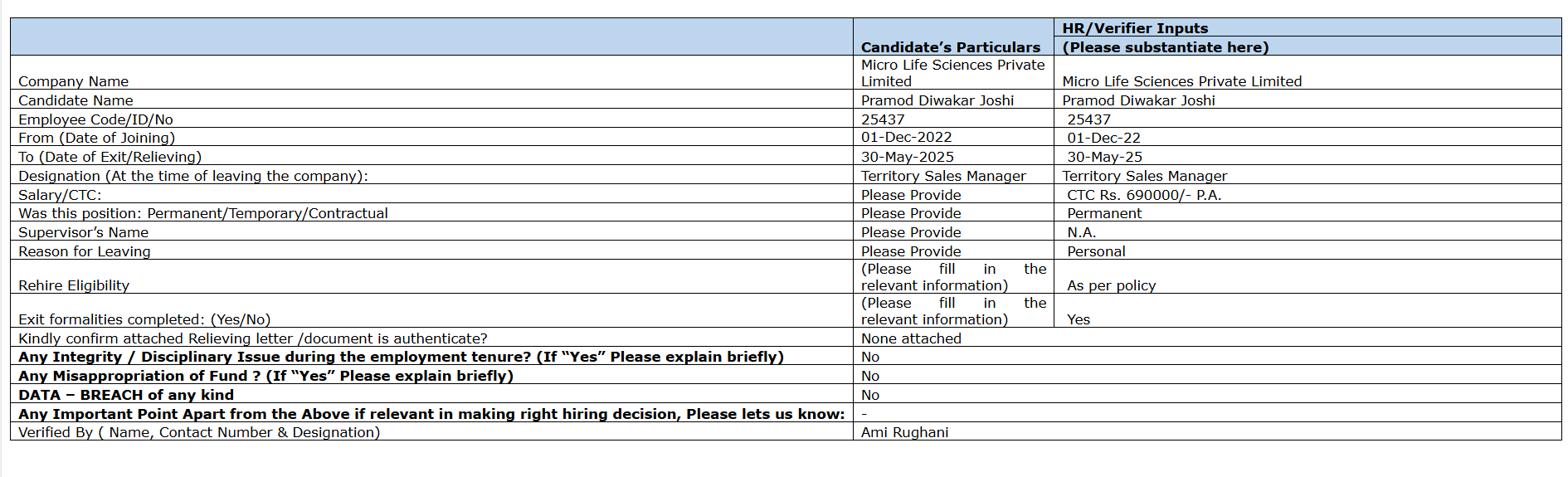Click the Employee Code/ID/No label cell
1568x477 pixels.
95,119
